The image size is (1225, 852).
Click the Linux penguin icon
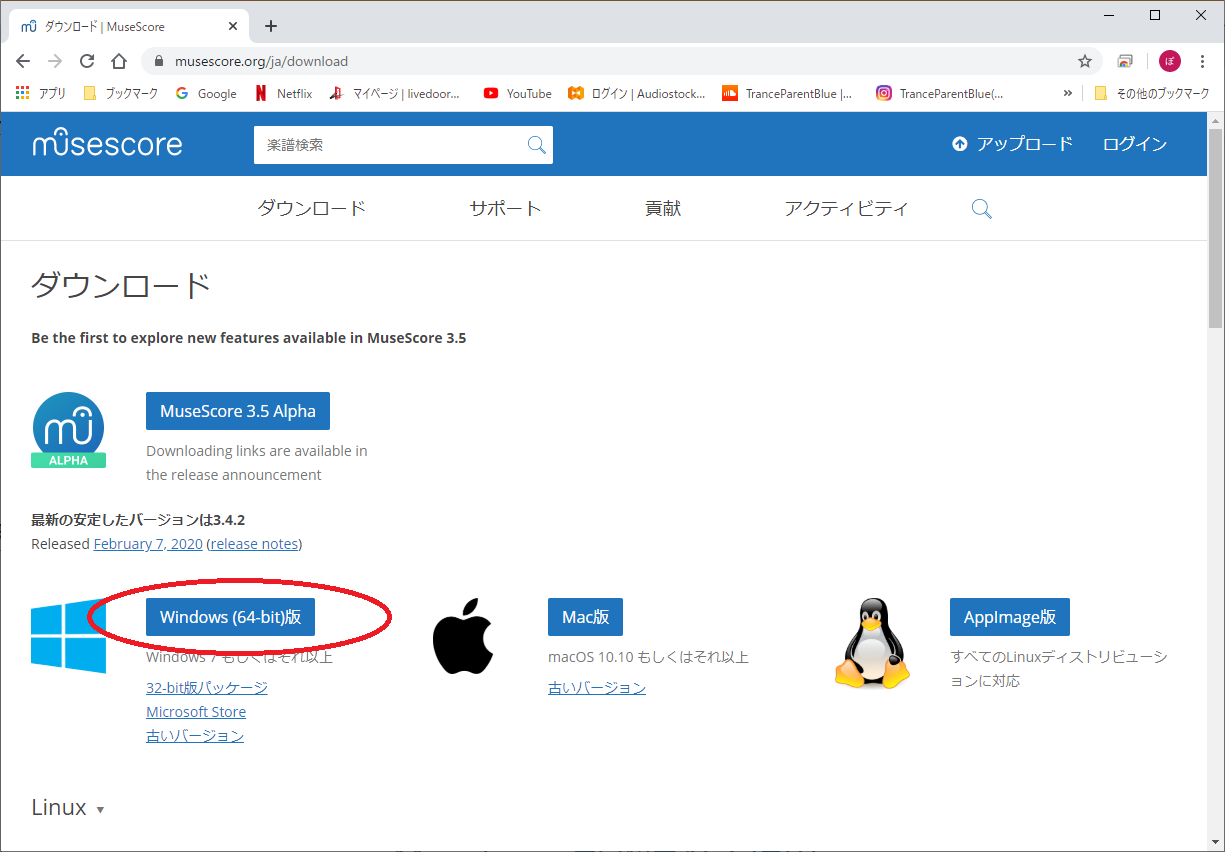click(871, 643)
